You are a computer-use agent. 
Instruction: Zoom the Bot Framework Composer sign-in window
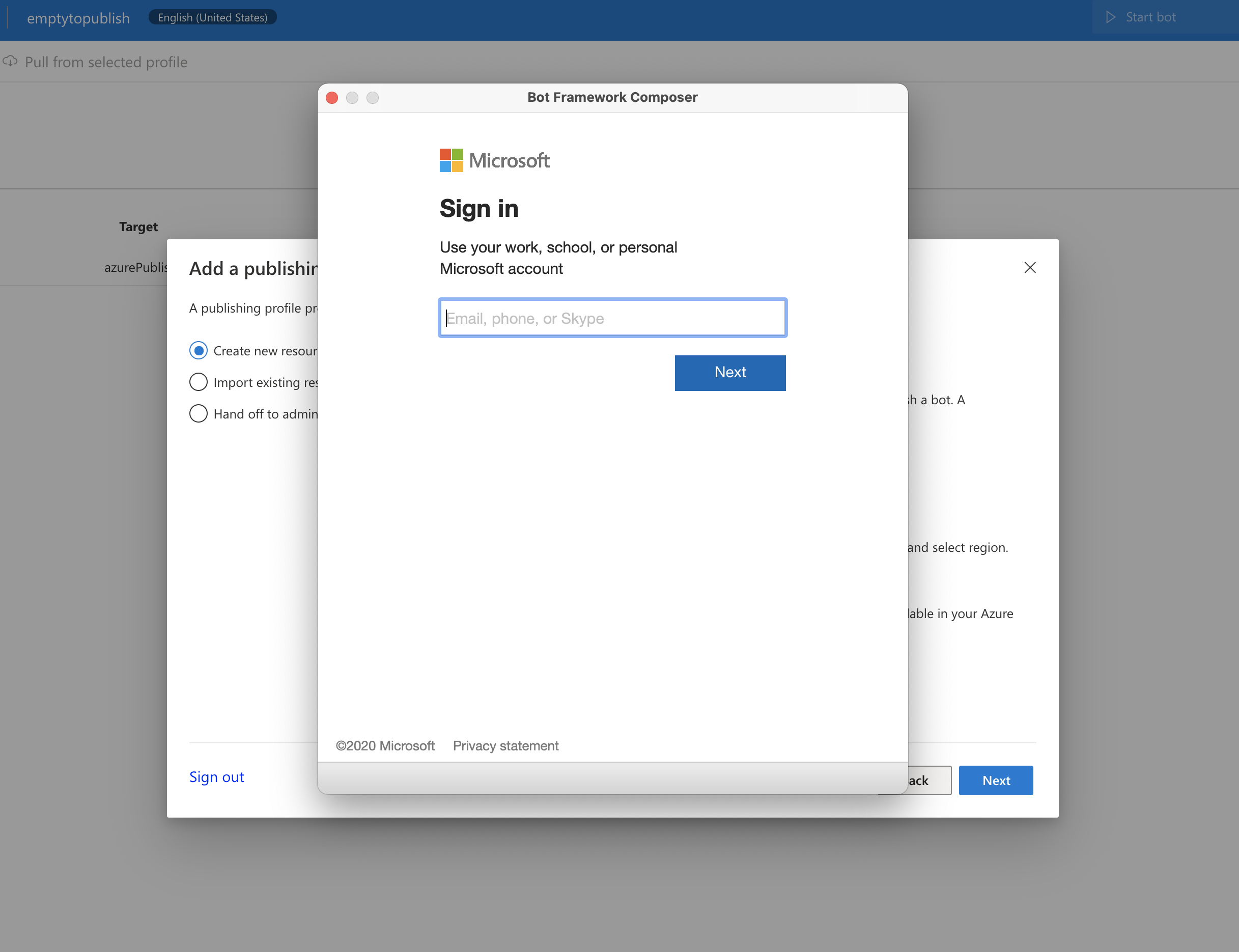click(373, 97)
